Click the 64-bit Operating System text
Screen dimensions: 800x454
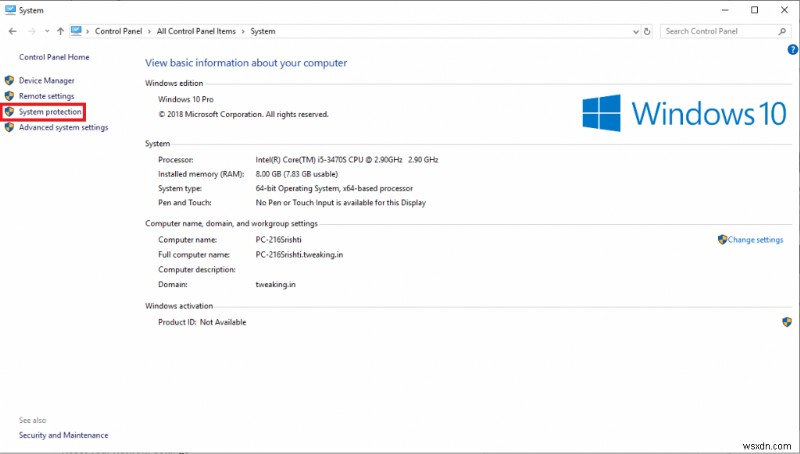point(334,188)
